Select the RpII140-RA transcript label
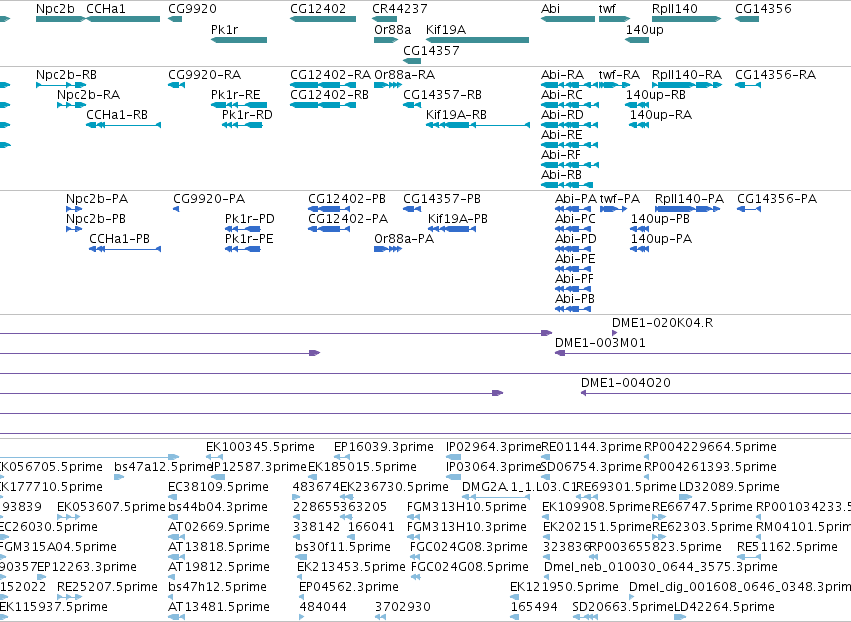Viewport: 851px width, 622px height. 687,75
